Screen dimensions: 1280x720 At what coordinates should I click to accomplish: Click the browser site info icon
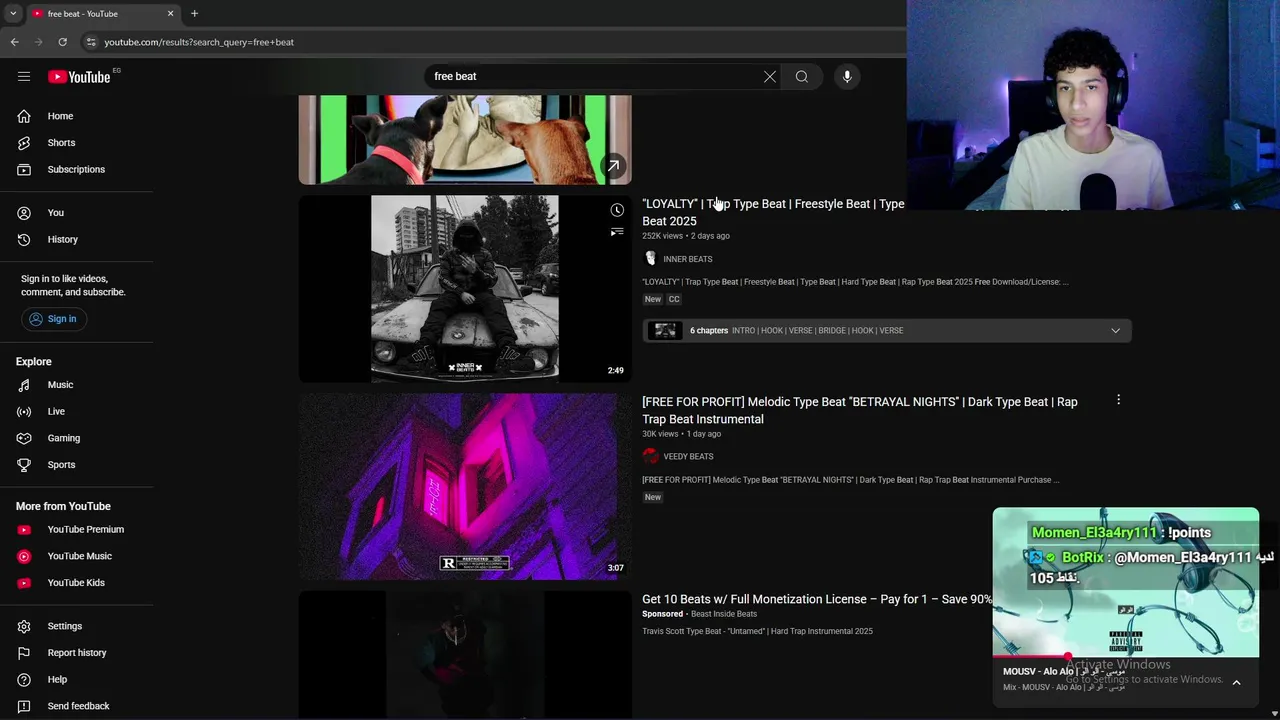pyautogui.click(x=90, y=42)
